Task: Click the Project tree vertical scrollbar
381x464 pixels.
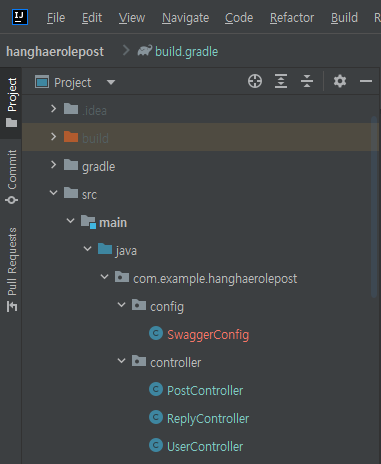Action: tap(374, 207)
